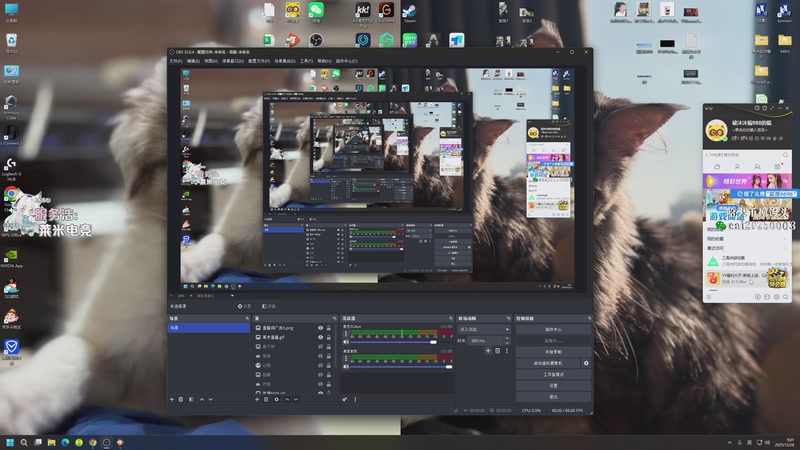Click 开始录制 start recording button

tap(553, 352)
